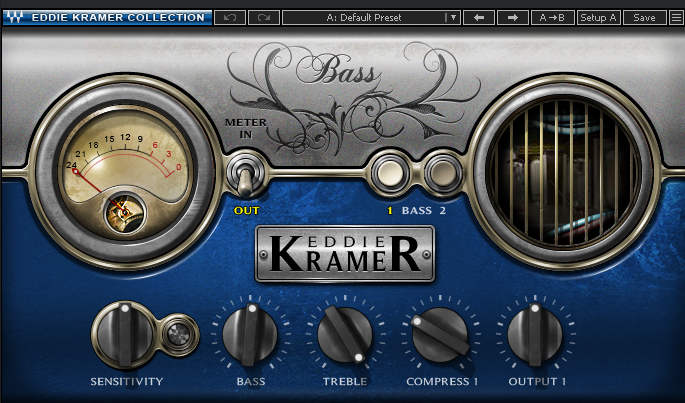
Task: Load the next preset with right arrow
Action: point(513,17)
